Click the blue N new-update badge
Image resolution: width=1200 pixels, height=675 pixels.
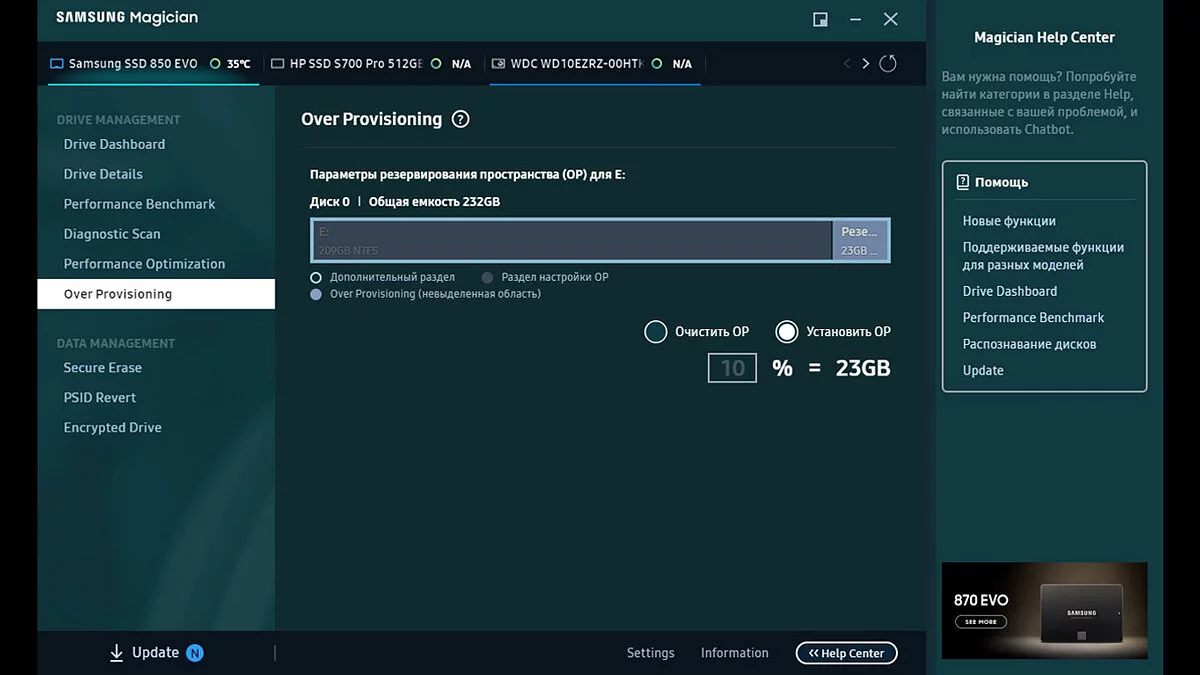(195, 653)
